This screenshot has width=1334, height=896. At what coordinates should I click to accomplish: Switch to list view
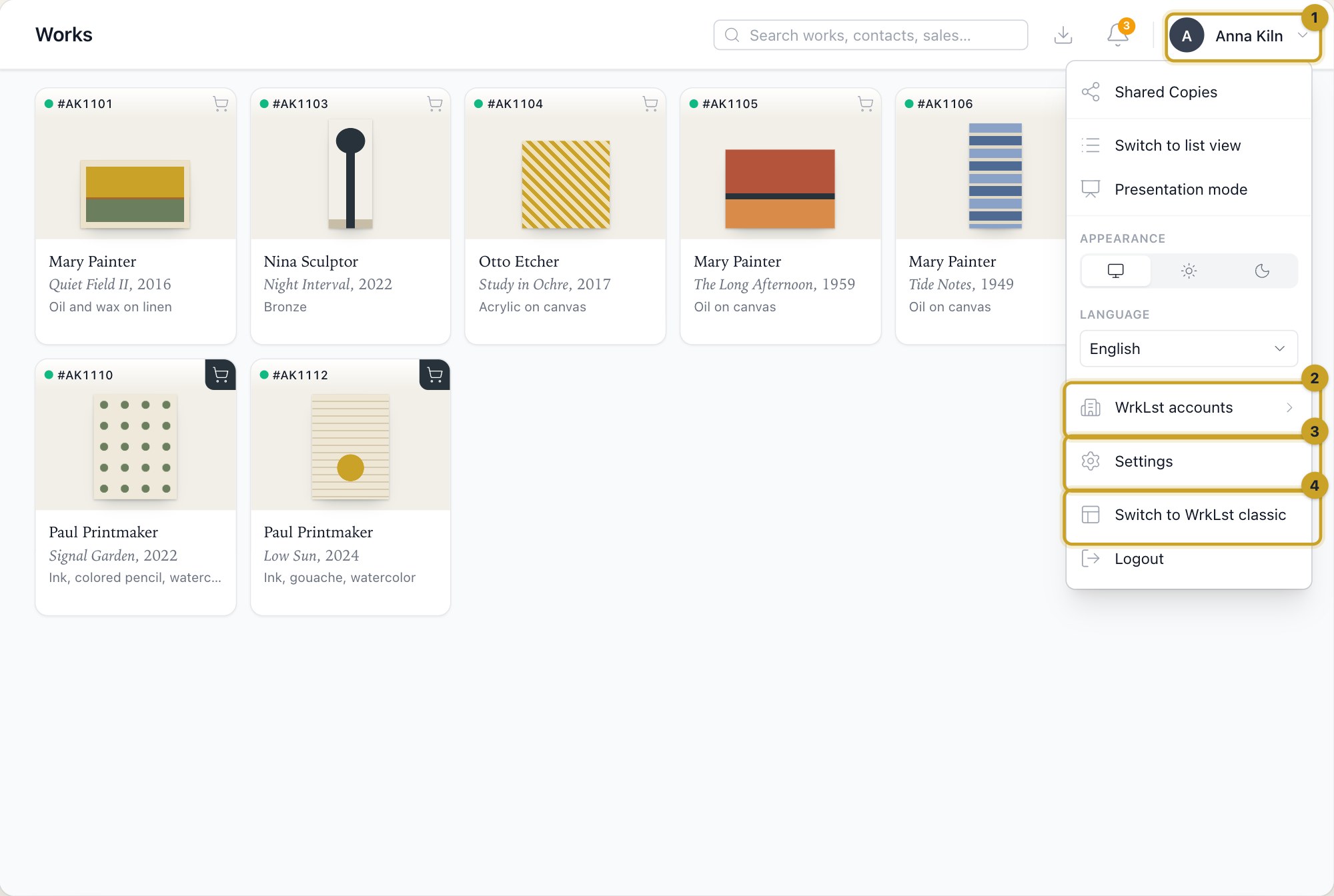(x=1189, y=145)
